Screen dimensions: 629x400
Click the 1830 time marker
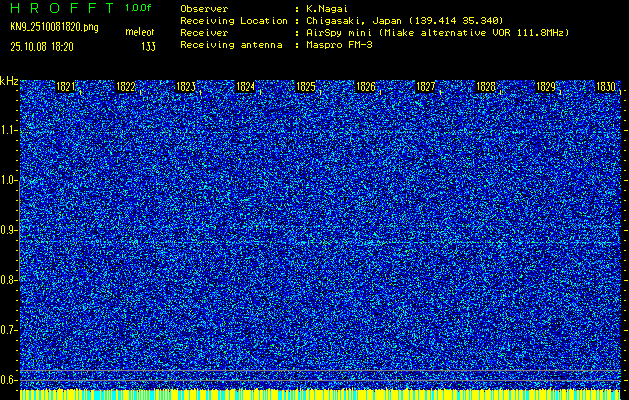(605, 88)
